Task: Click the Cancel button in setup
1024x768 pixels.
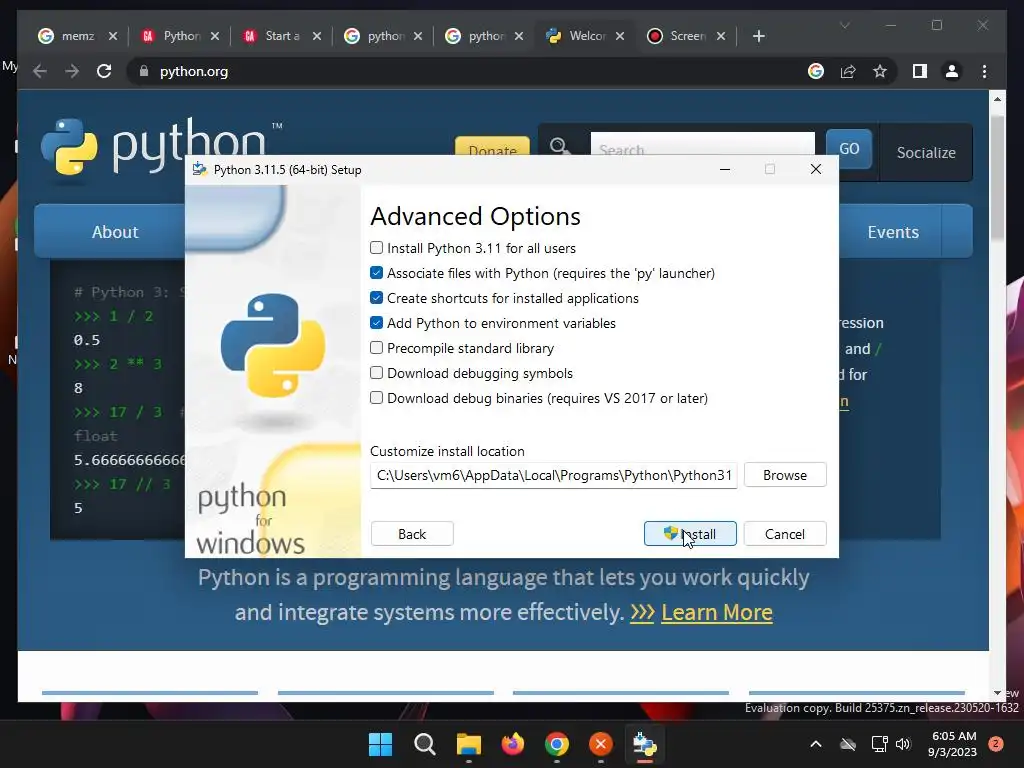Action: pos(785,534)
